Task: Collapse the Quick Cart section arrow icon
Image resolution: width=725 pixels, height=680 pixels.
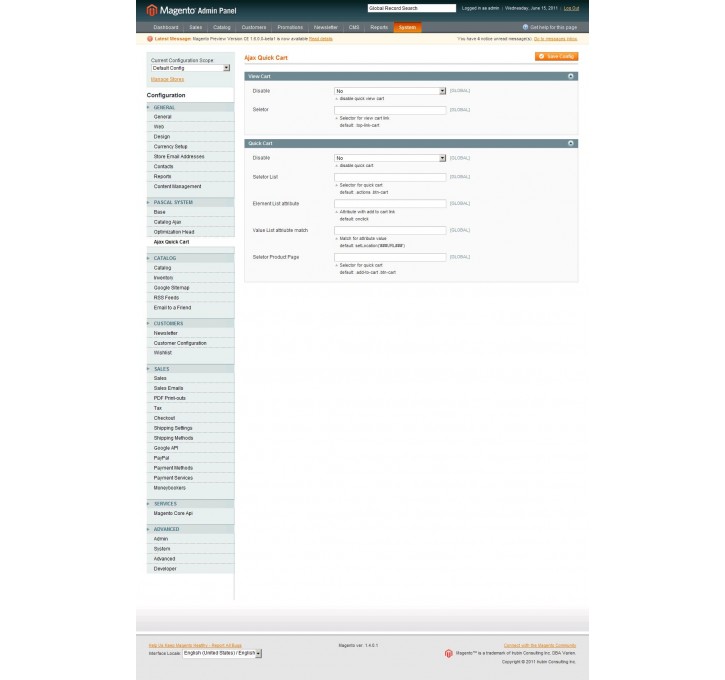Action: (571, 143)
